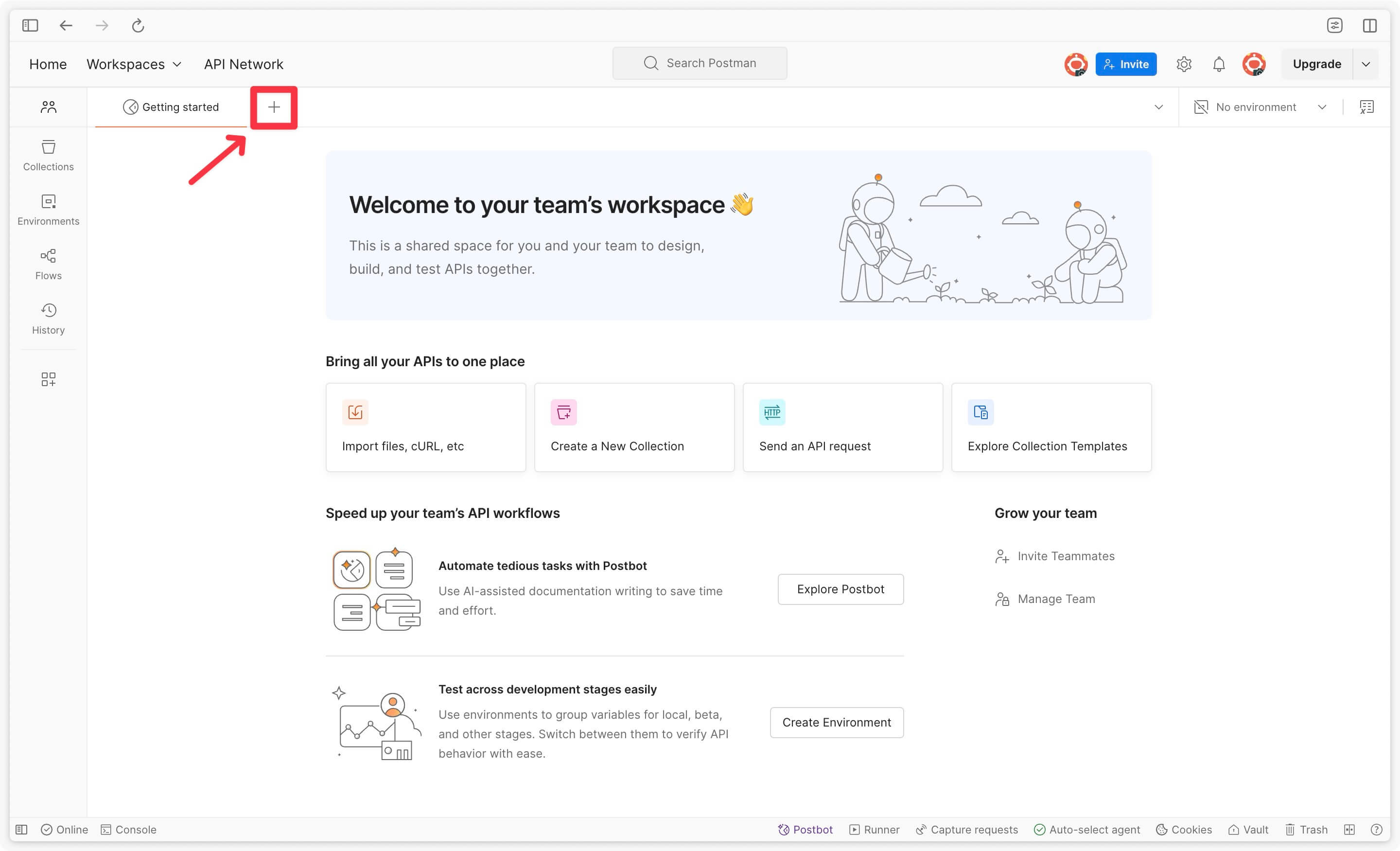This screenshot has width=1400, height=851.
Task: Open Trash in the status bar
Action: pyautogui.click(x=1307, y=830)
